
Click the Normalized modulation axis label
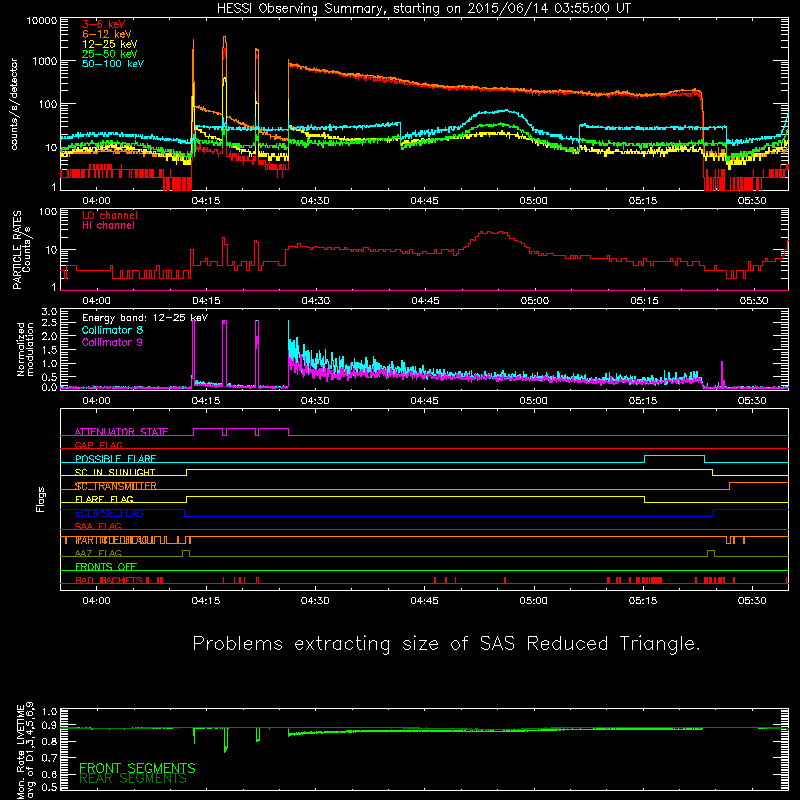(x=25, y=349)
